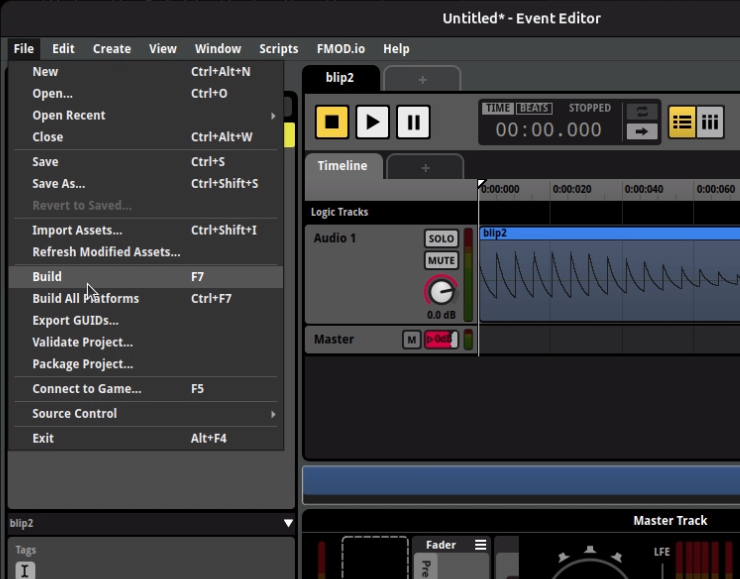Select the Master track header label
This screenshot has width=740, height=579.
pyautogui.click(x=334, y=339)
